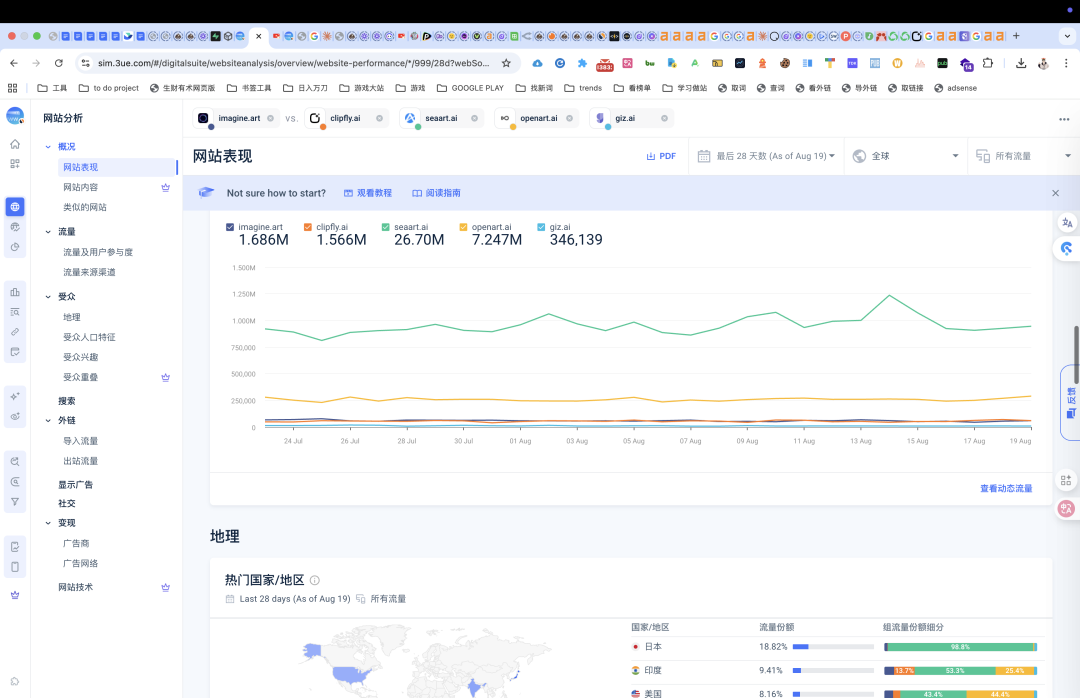Open the 所有流量 traffic type dropdown

[1024, 156]
